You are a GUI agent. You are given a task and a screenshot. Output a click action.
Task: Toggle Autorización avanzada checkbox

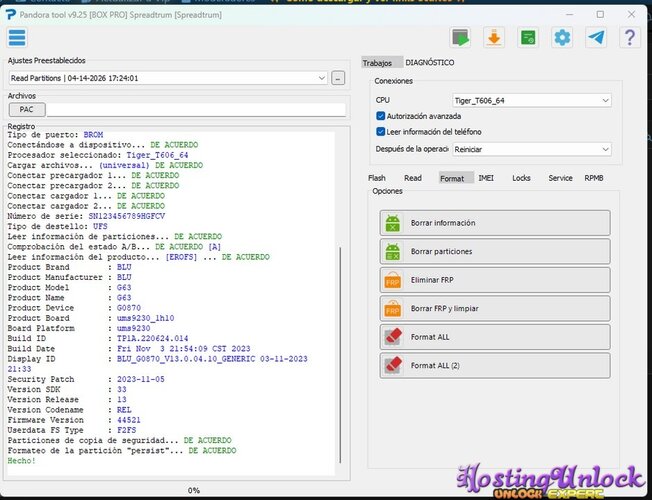coord(380,116)
